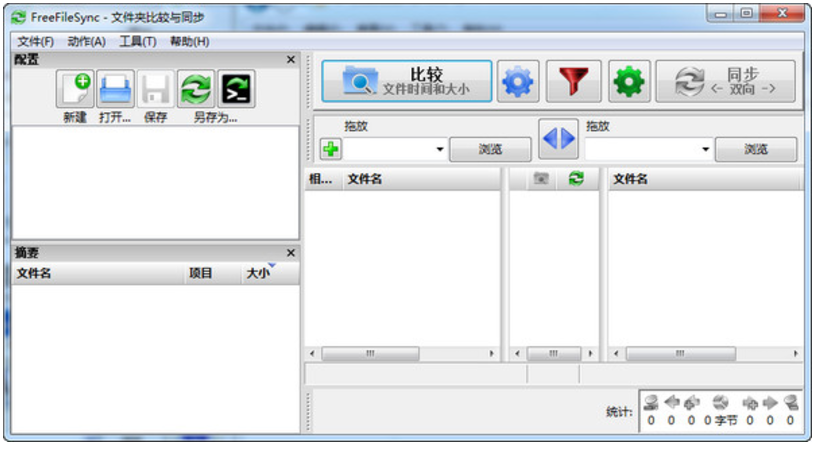Expand the right folder path dropdown

point(705,150)
